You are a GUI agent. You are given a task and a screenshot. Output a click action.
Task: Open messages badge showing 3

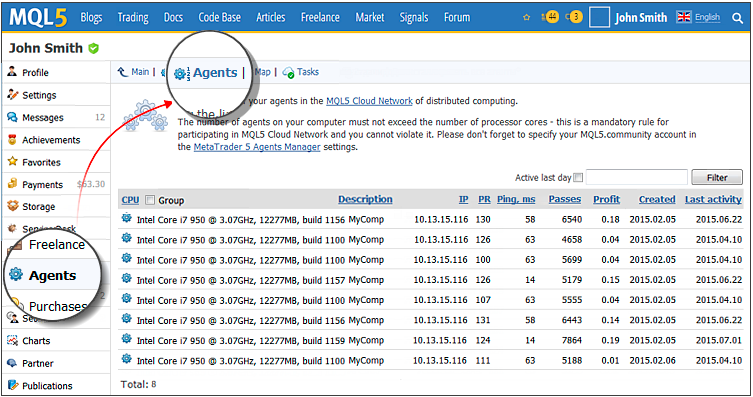click(574, 17)
